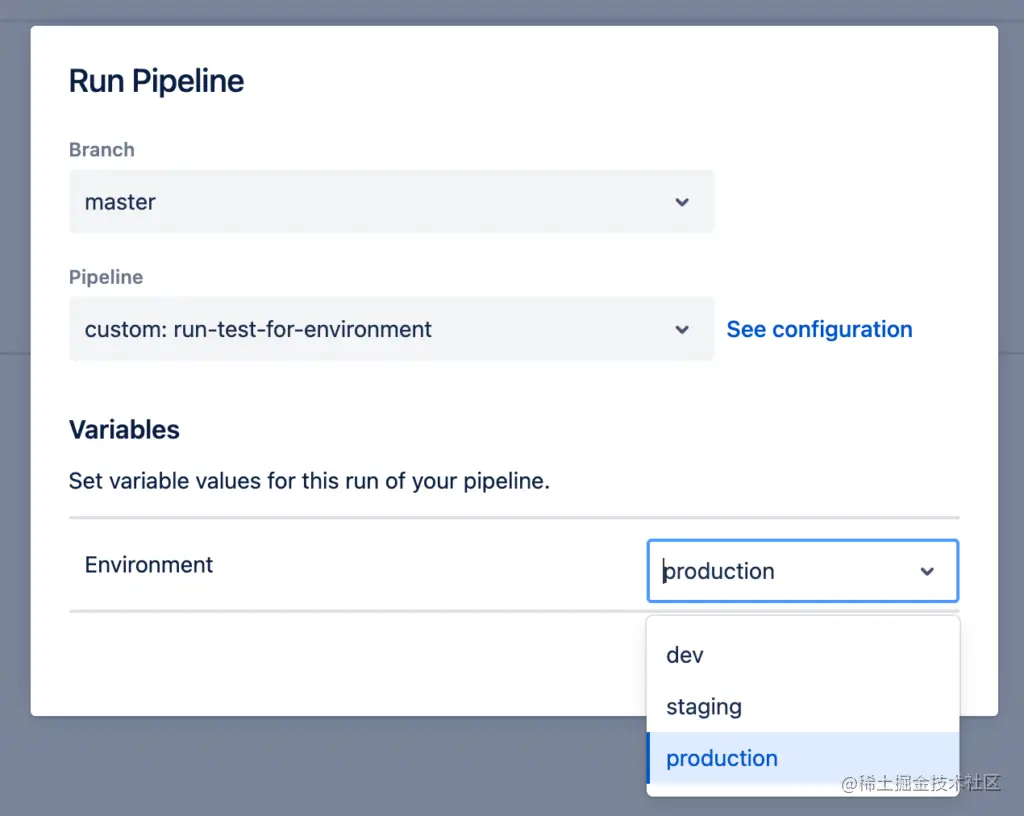Choose the dev environment option

(x=685, y=655)
